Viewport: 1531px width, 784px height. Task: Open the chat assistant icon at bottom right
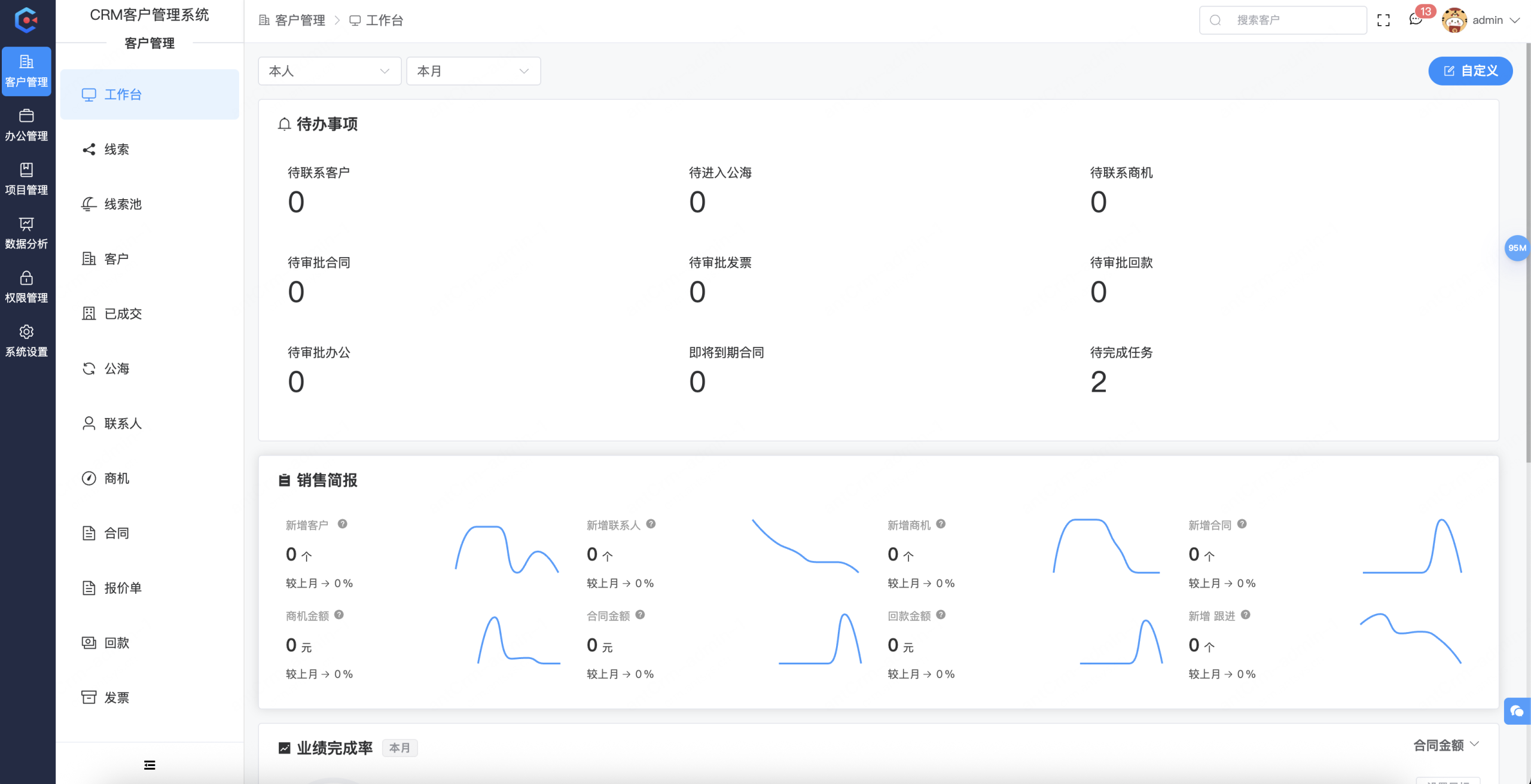(x=1517, y=711)
